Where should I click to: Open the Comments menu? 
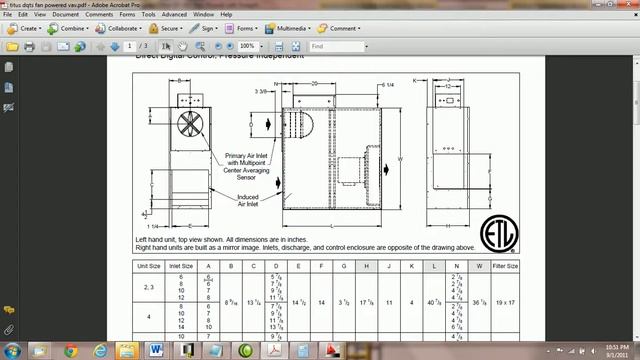99,14
